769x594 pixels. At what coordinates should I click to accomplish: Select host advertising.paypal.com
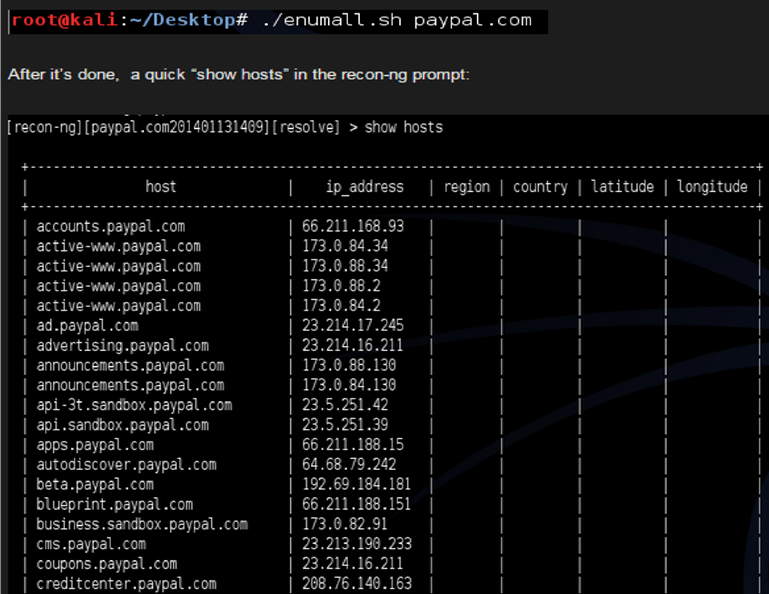[x=123, y=346]
